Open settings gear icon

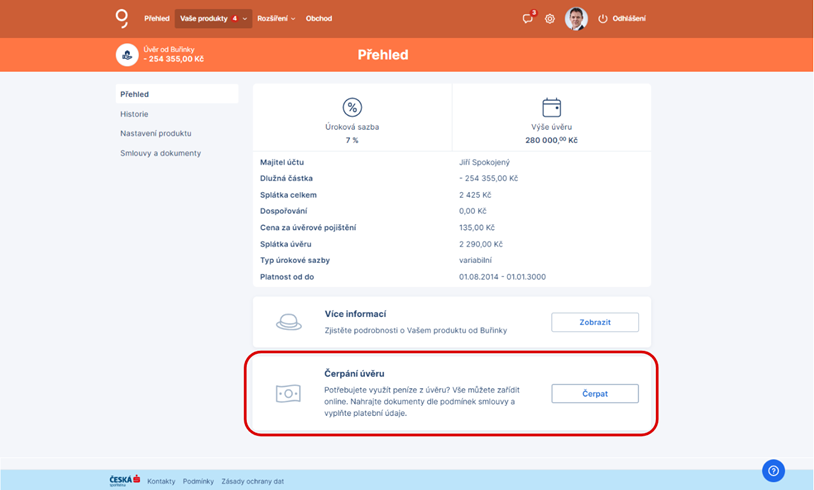pyautogui.click(x=550, y=19)
